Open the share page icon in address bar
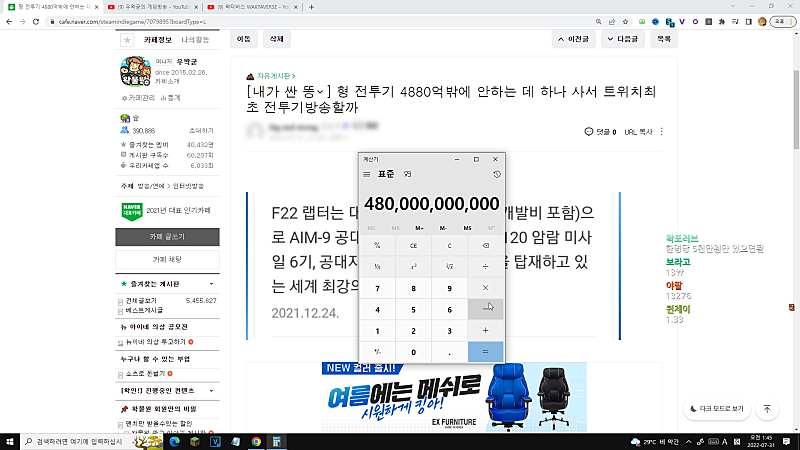Image resolution: width=800 pixels, height=450 pixels. click(612, 22)
